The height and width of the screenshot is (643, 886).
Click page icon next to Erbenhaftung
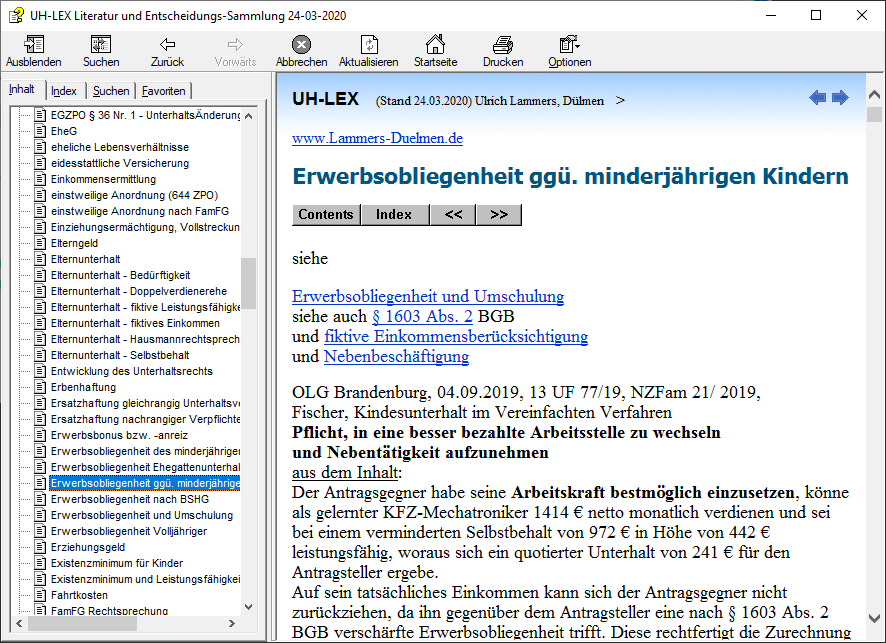[40, 387]
